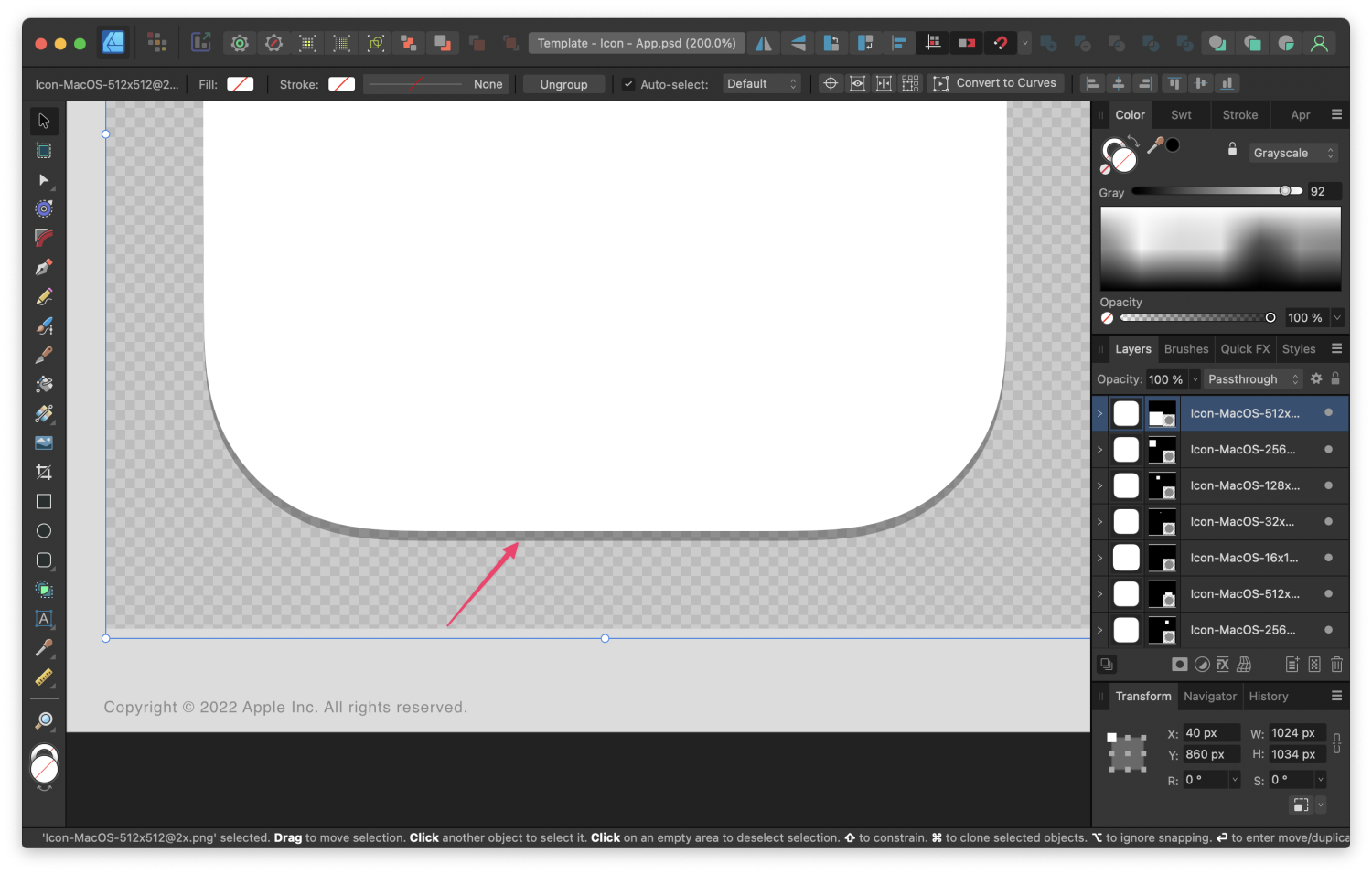Viewport: 1372px width, 874px height.
Task: Select the Rounded Rectangle tool
Action: pos(43,560)
